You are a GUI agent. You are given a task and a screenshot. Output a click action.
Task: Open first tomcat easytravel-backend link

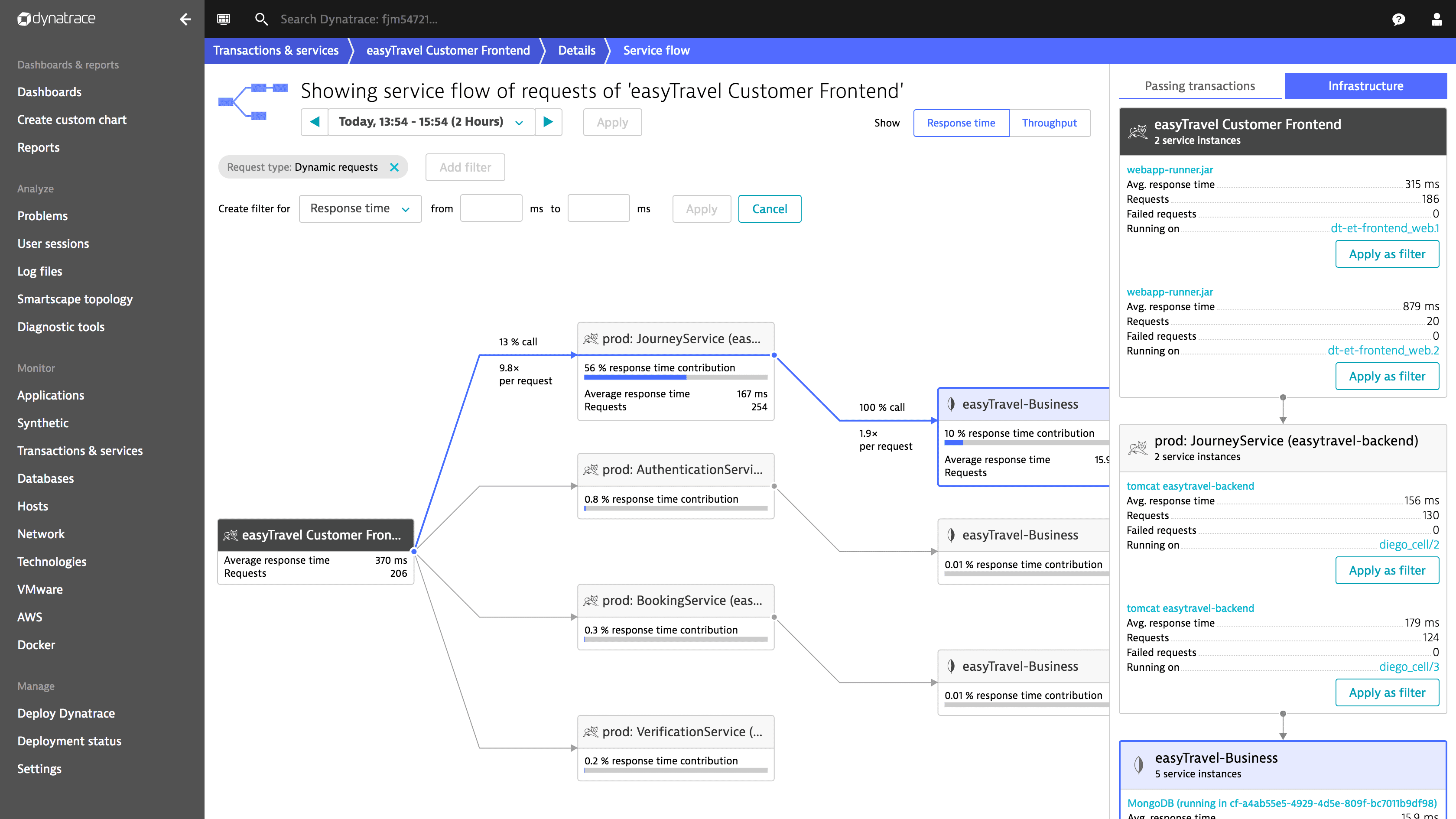point(1190,486)
